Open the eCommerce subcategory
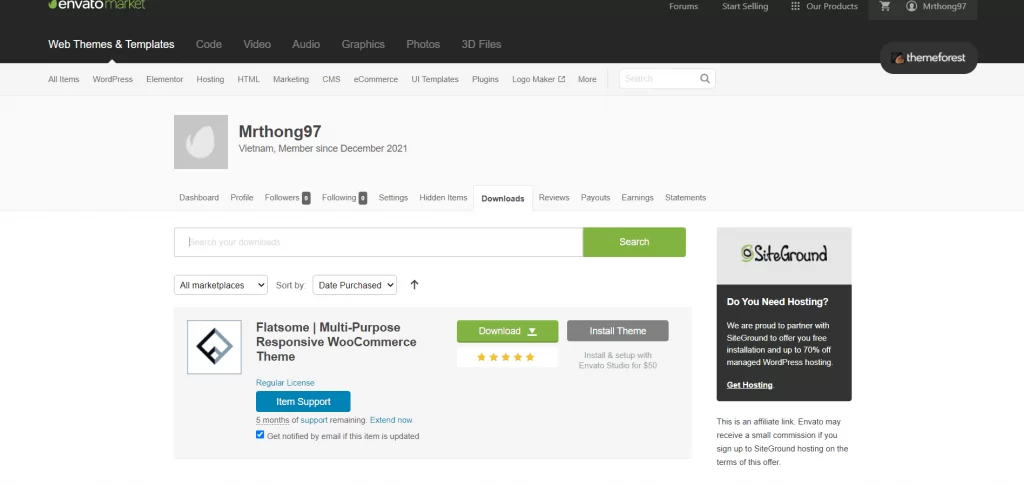 click(x=376, y=79)
